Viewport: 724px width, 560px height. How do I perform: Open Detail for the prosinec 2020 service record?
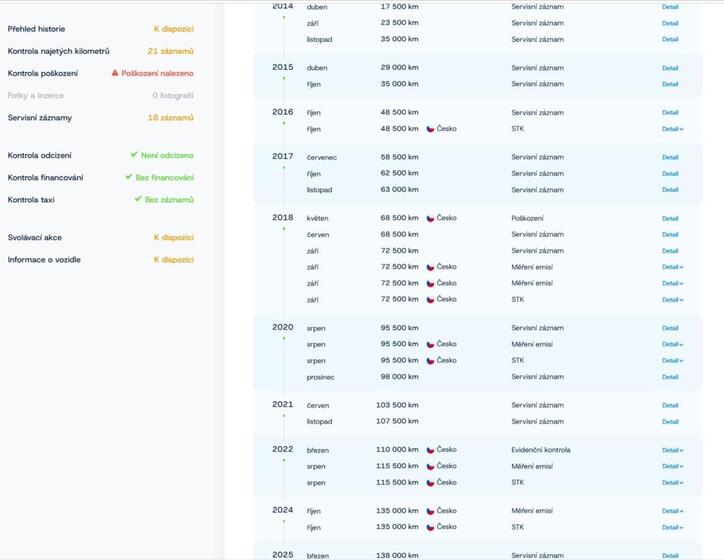670,377
